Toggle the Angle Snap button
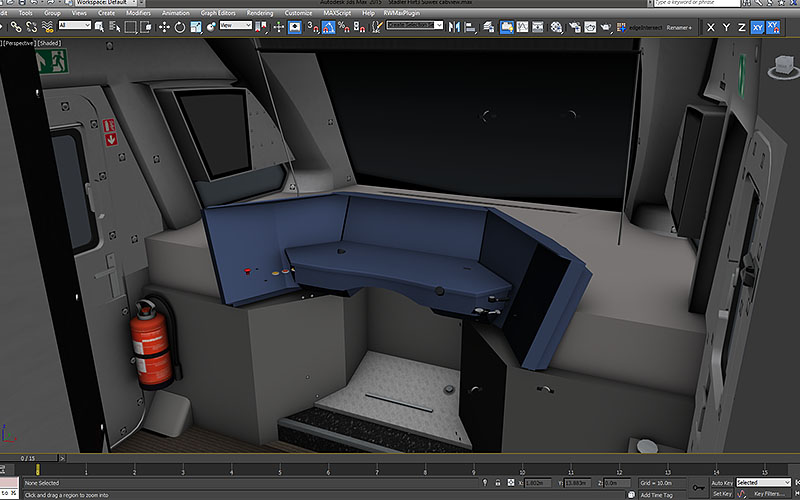 click(x=328, y=25)
